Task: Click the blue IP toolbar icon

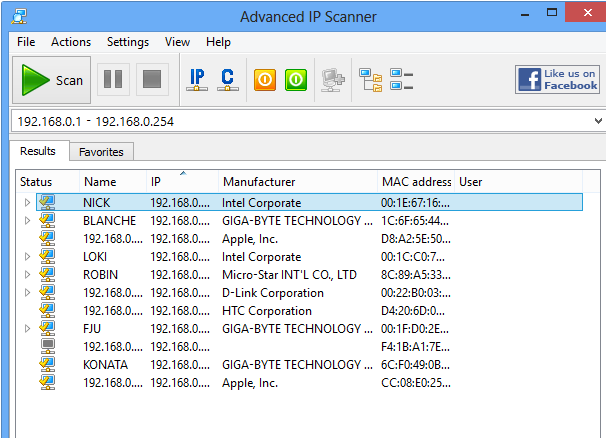Action: click(x=197, y=80)
